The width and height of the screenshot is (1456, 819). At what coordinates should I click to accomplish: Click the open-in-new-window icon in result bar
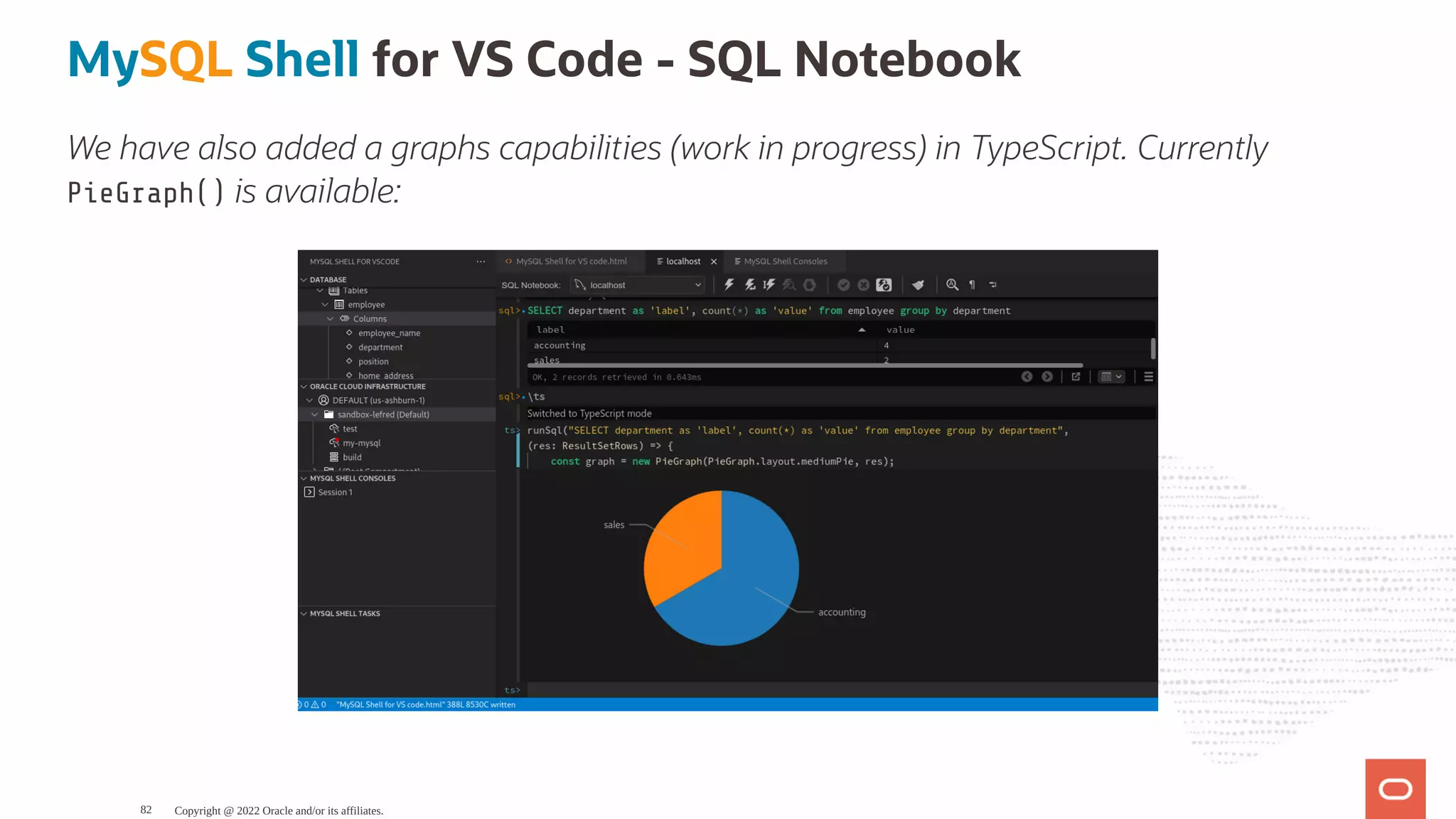pos(1076,377)
